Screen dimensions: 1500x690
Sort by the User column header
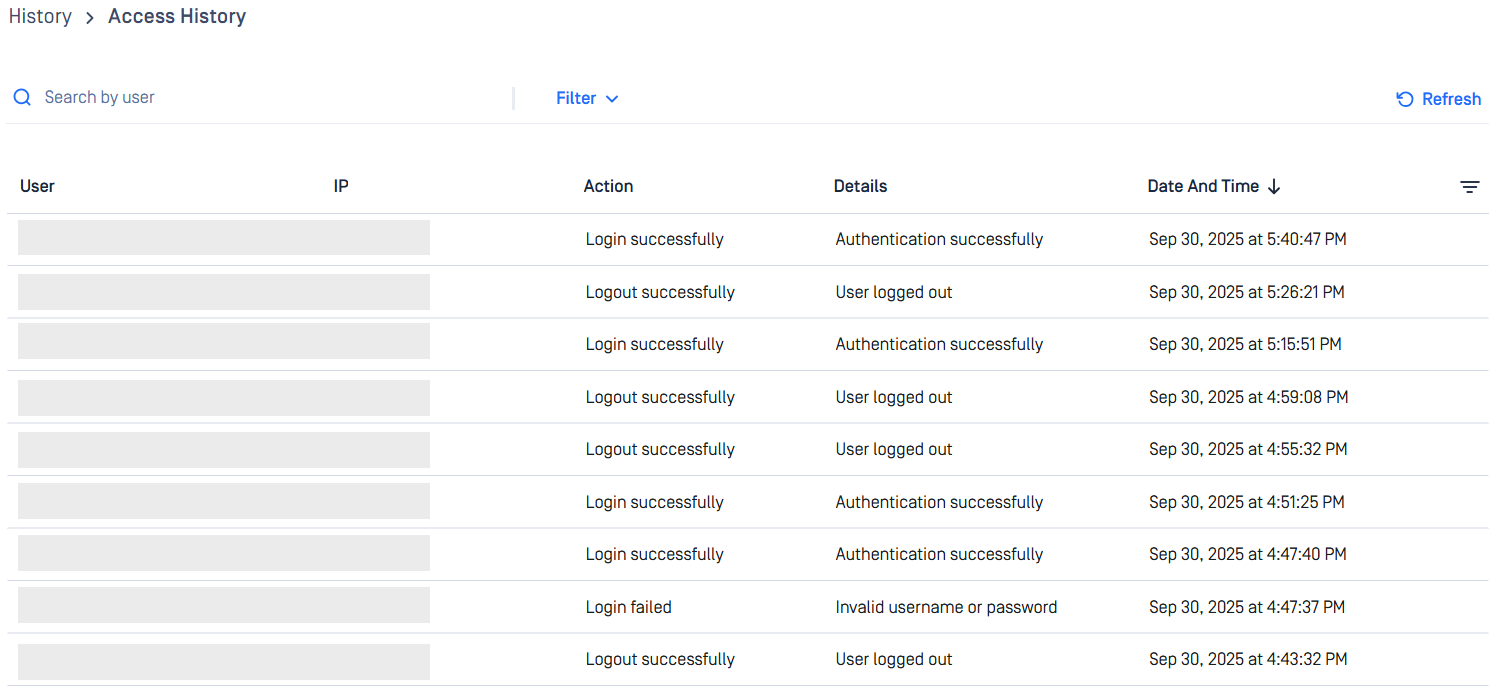pos(38,186)
